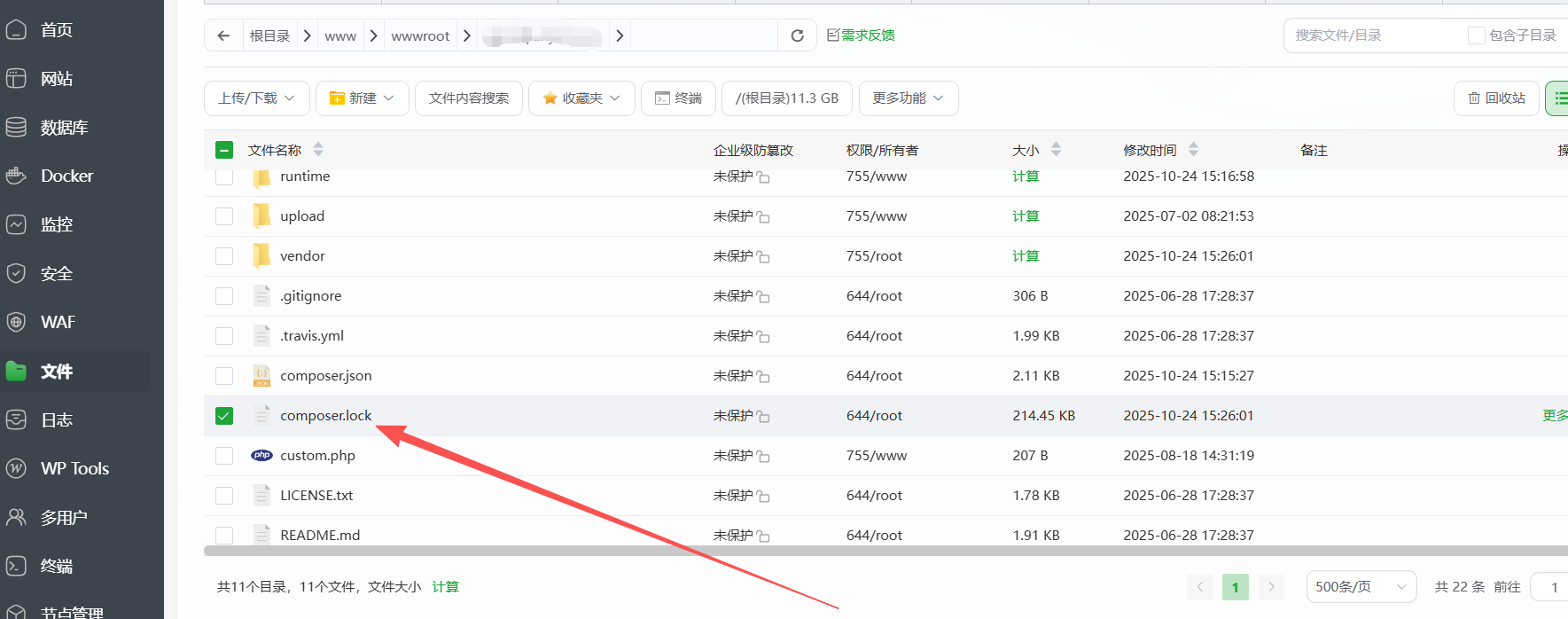Open the 更多功能 dropdown
This screenshot has width=1568, height=619.
point(909,98)
